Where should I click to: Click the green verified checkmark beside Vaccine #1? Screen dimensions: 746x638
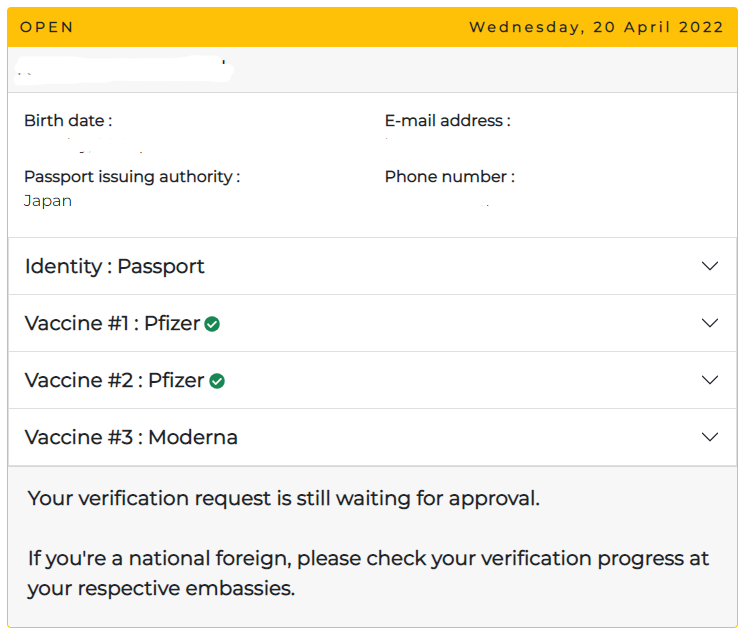pos(212,324)
